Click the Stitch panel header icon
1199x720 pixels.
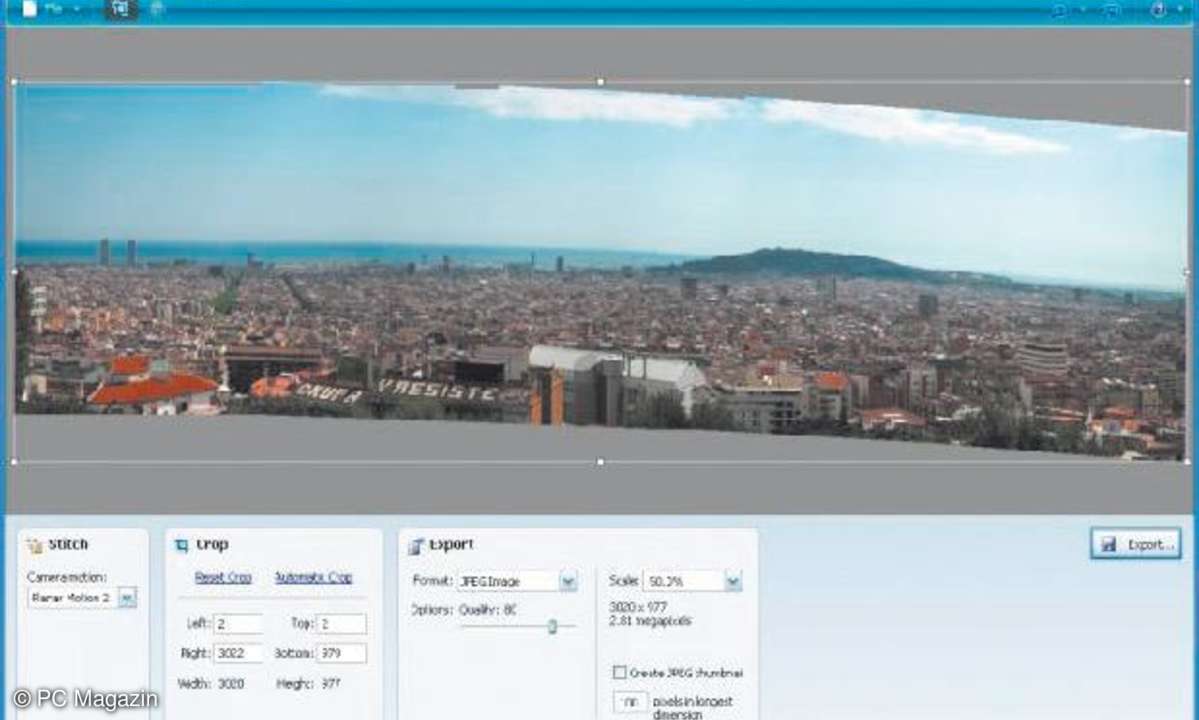(35, 546)
